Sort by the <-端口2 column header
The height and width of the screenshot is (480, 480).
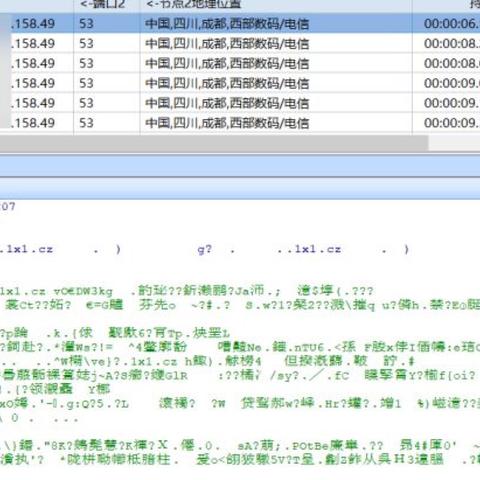103,4
